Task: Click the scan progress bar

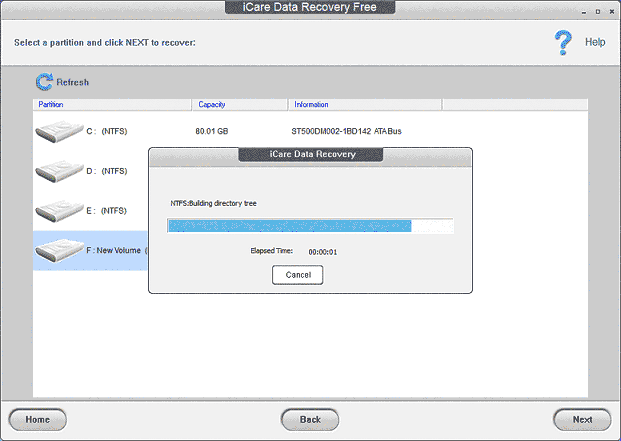Action: (310, 226)
